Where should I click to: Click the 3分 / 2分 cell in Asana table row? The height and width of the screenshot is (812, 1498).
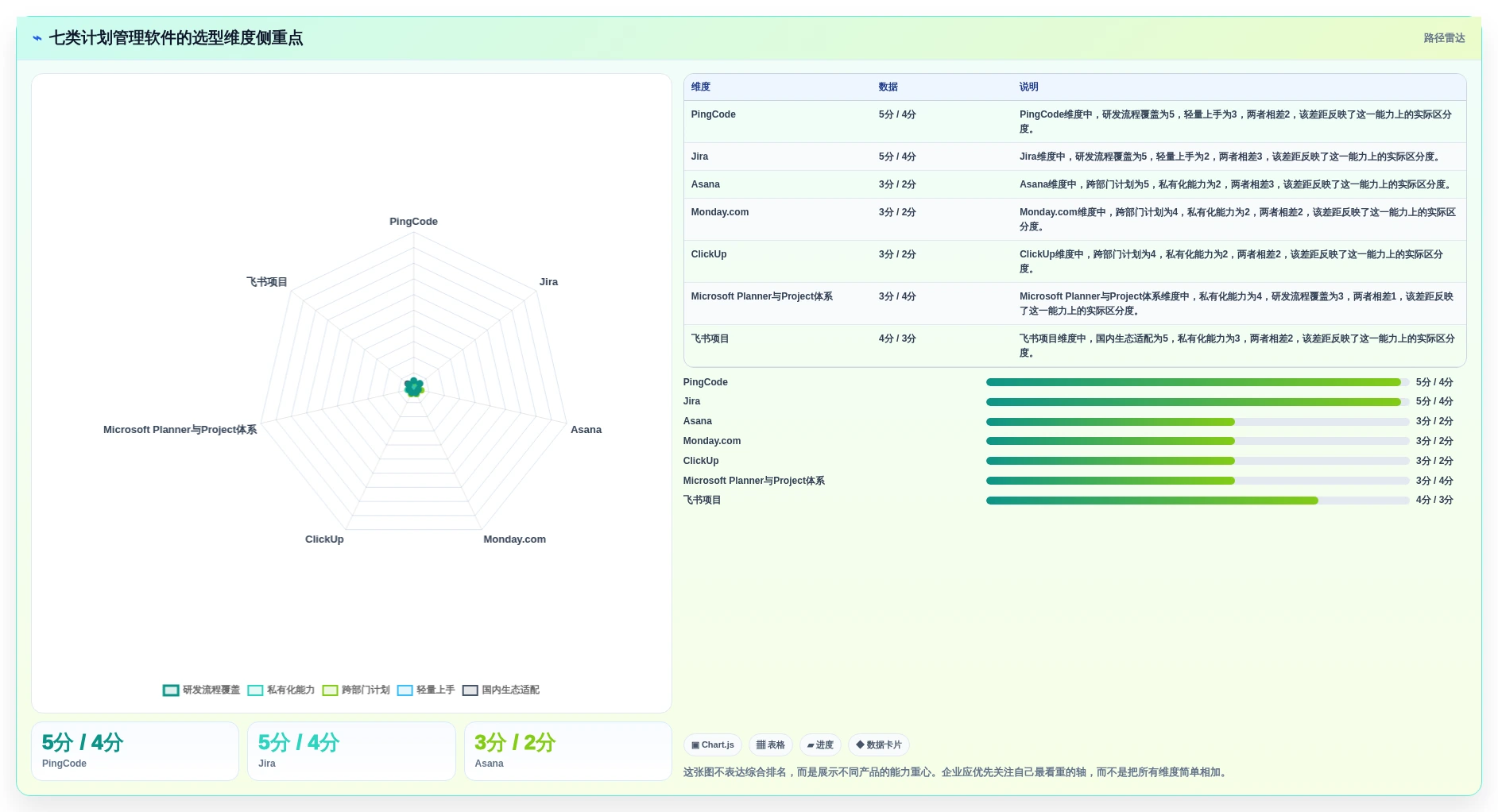point(897,184)
